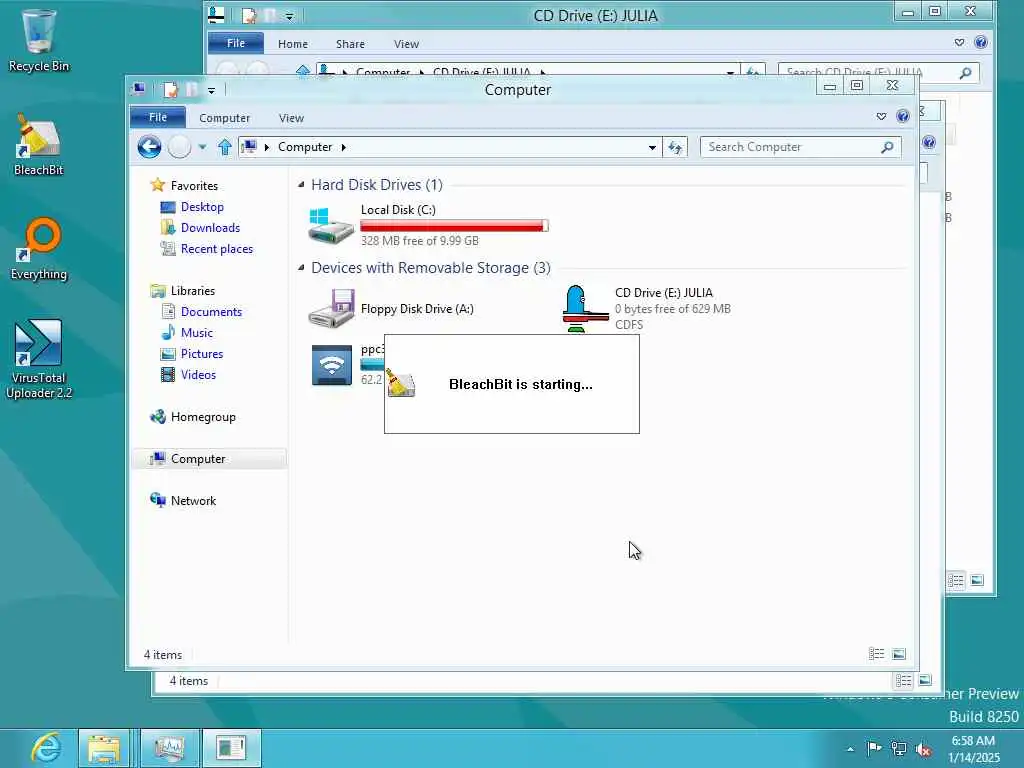Viewport: 1024px width, 768px height.
Task: Open the View tab in CD Drive window
Action: pos(406,44)
